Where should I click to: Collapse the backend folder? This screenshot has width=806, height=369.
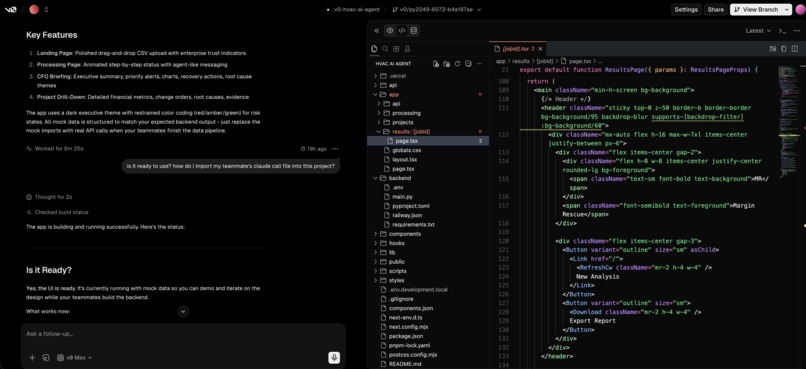tap(428, 178)
